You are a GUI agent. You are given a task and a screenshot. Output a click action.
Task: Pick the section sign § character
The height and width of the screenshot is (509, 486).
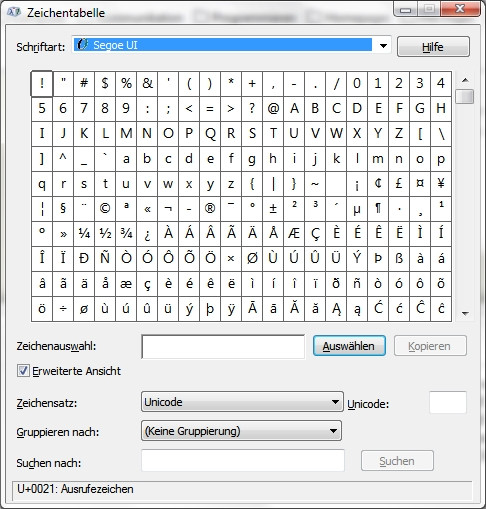(63, 209)
